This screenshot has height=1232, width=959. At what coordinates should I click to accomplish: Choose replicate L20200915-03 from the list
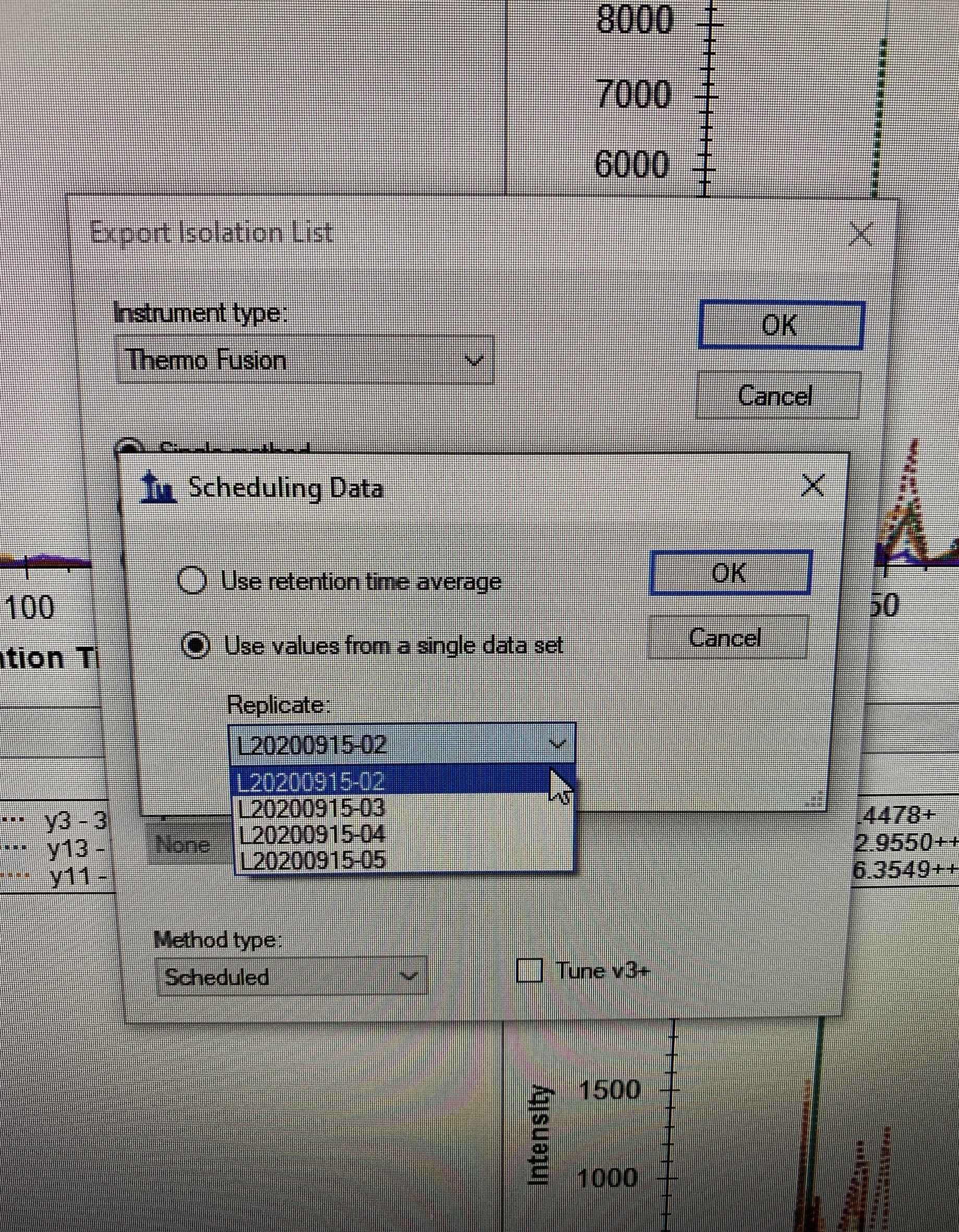click(x=311, y=808)
